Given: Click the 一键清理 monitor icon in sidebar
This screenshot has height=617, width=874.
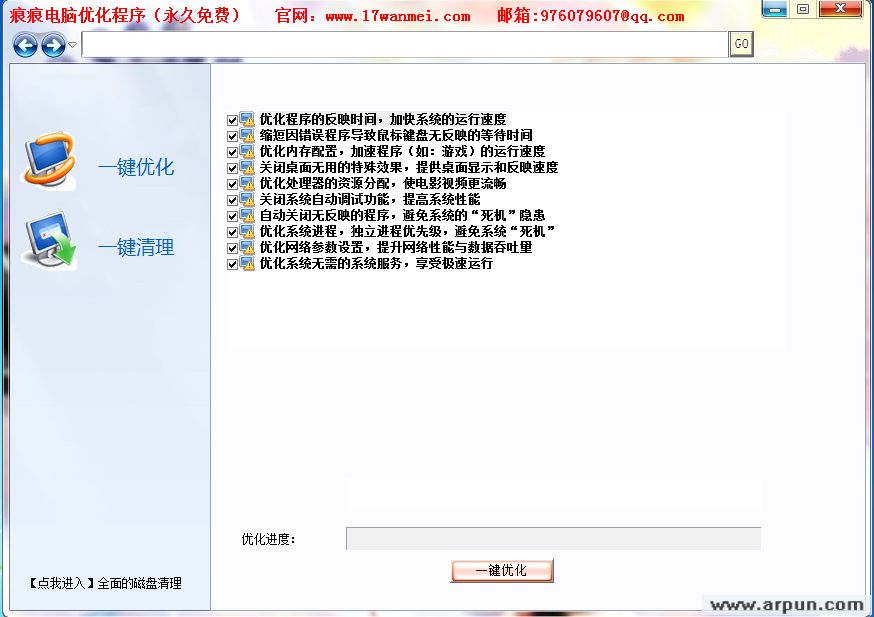Looking at the screenshot, I should point(50,241).
